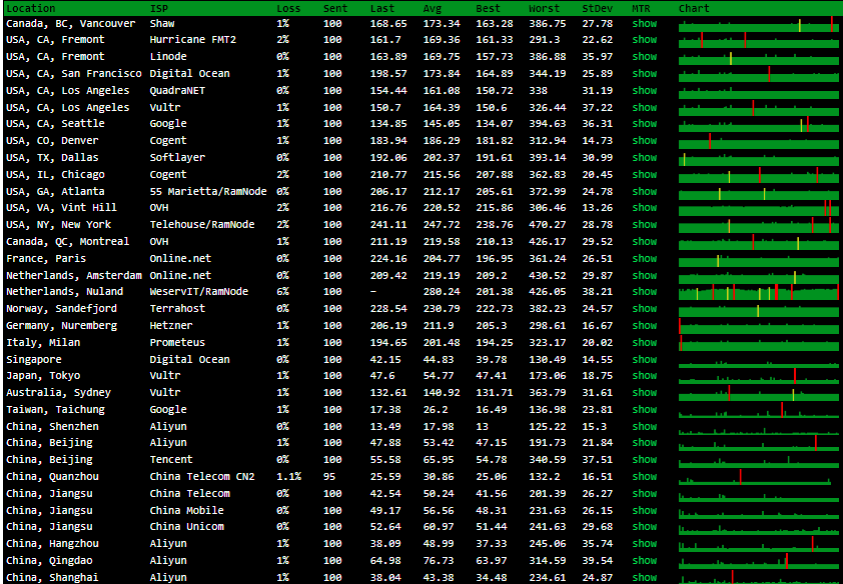Select sent value 95 for Quanzhou

point(329,477)
